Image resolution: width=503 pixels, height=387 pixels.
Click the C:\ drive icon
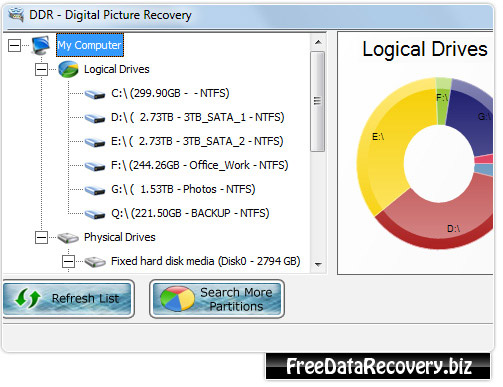tap(95, 94)
